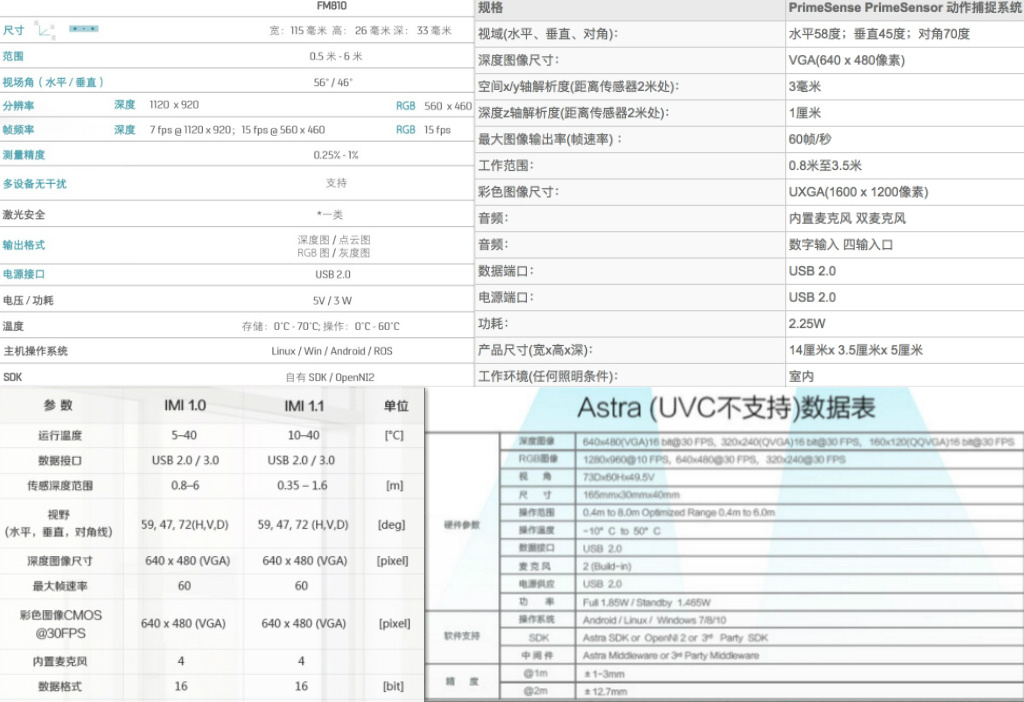
Task: Select the 60帧/秒 frame rate value
Action: [810, 139]
